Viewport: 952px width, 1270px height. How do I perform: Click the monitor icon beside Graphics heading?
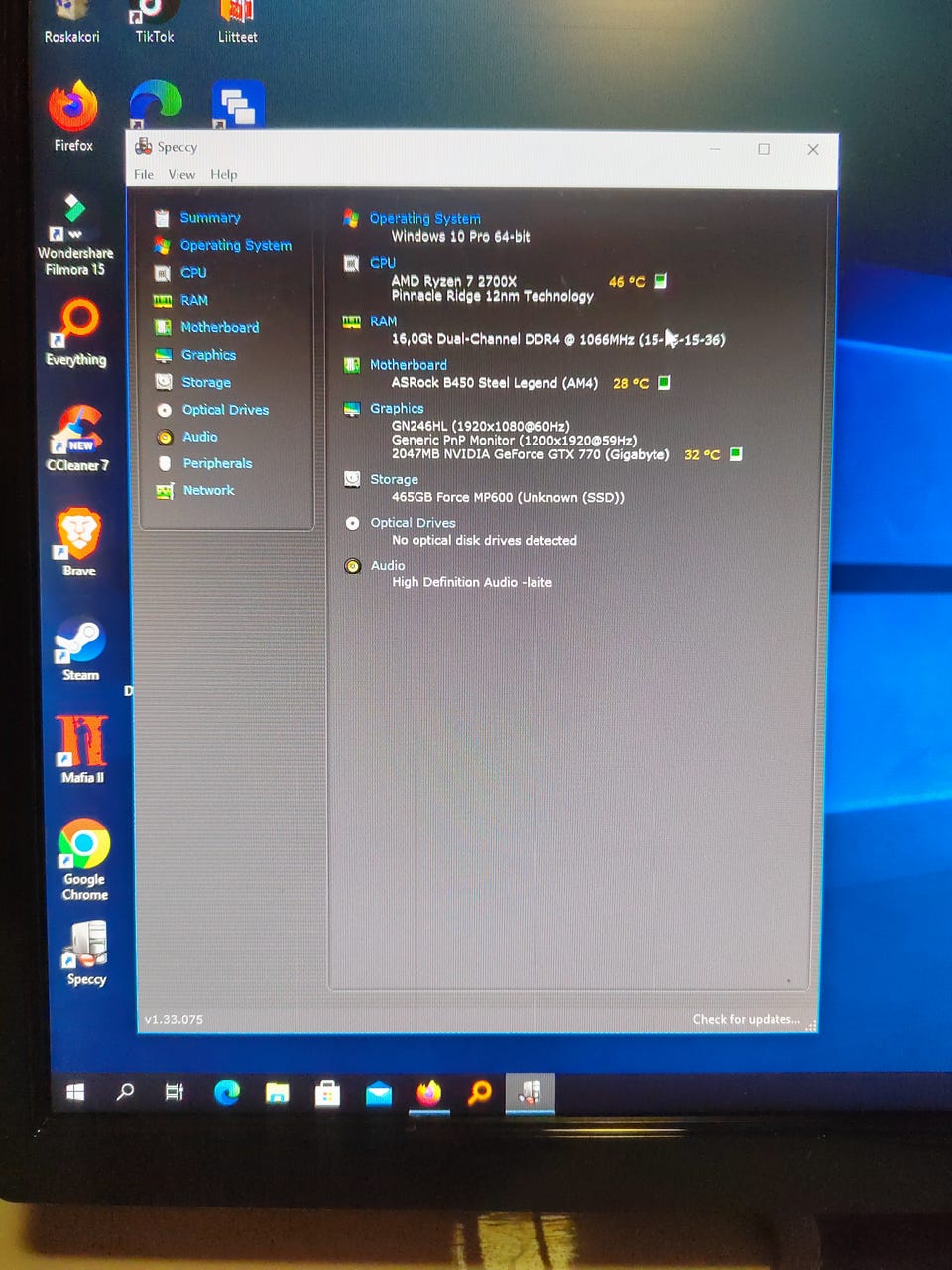click(351, 409)
